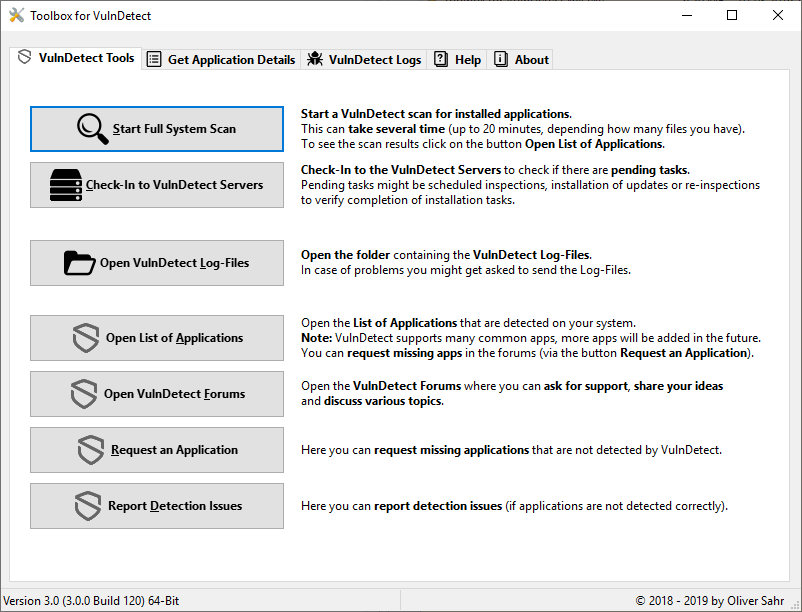
Task: Click the 'Note:' line about supported common apps
Action: [x=531, y=338]
